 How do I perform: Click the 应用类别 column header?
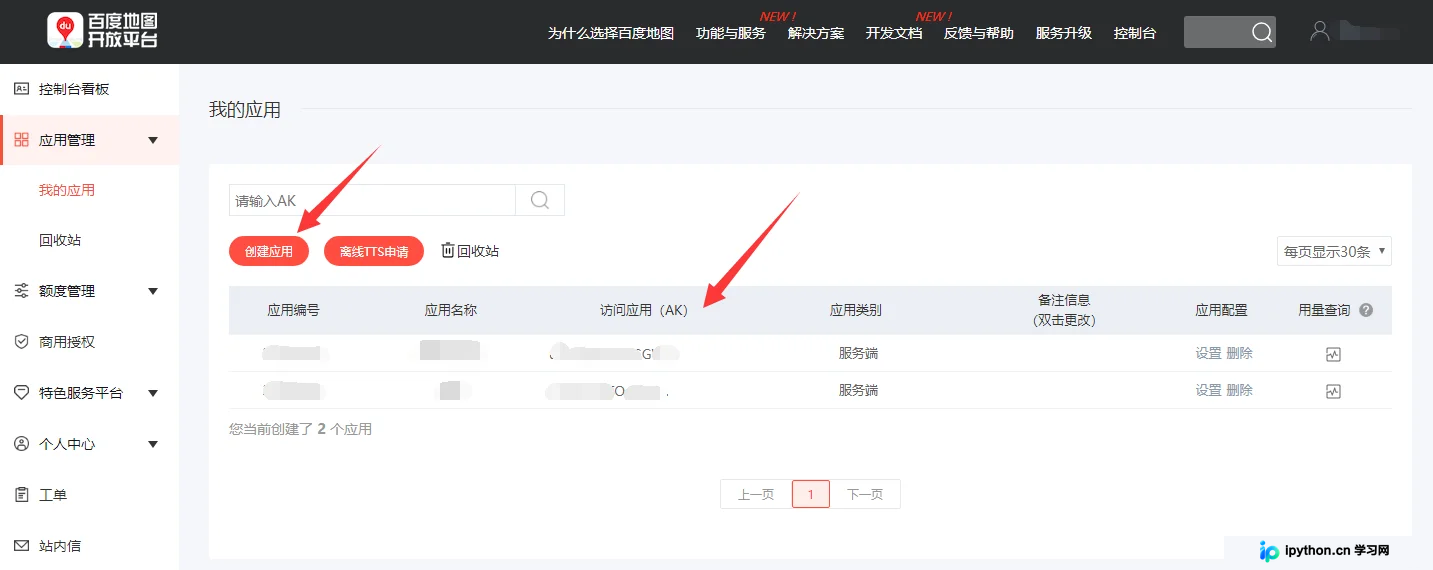856,310
